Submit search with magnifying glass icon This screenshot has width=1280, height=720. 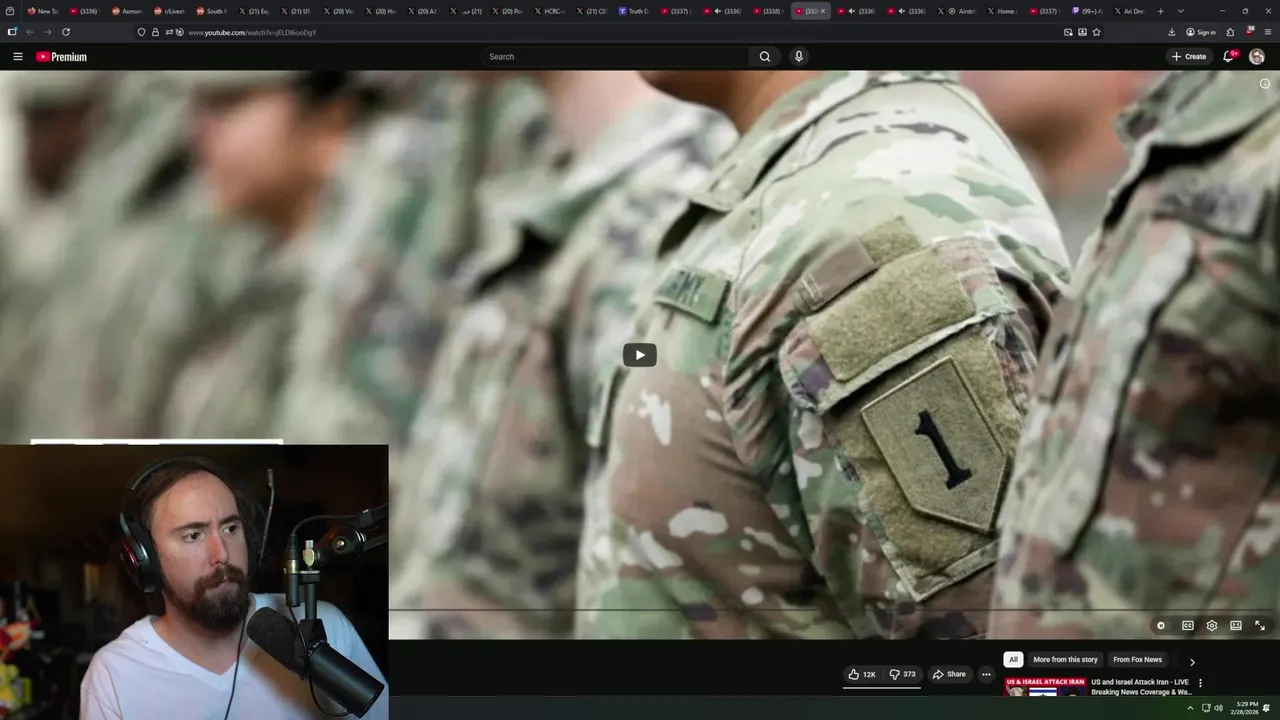[765, 57]
